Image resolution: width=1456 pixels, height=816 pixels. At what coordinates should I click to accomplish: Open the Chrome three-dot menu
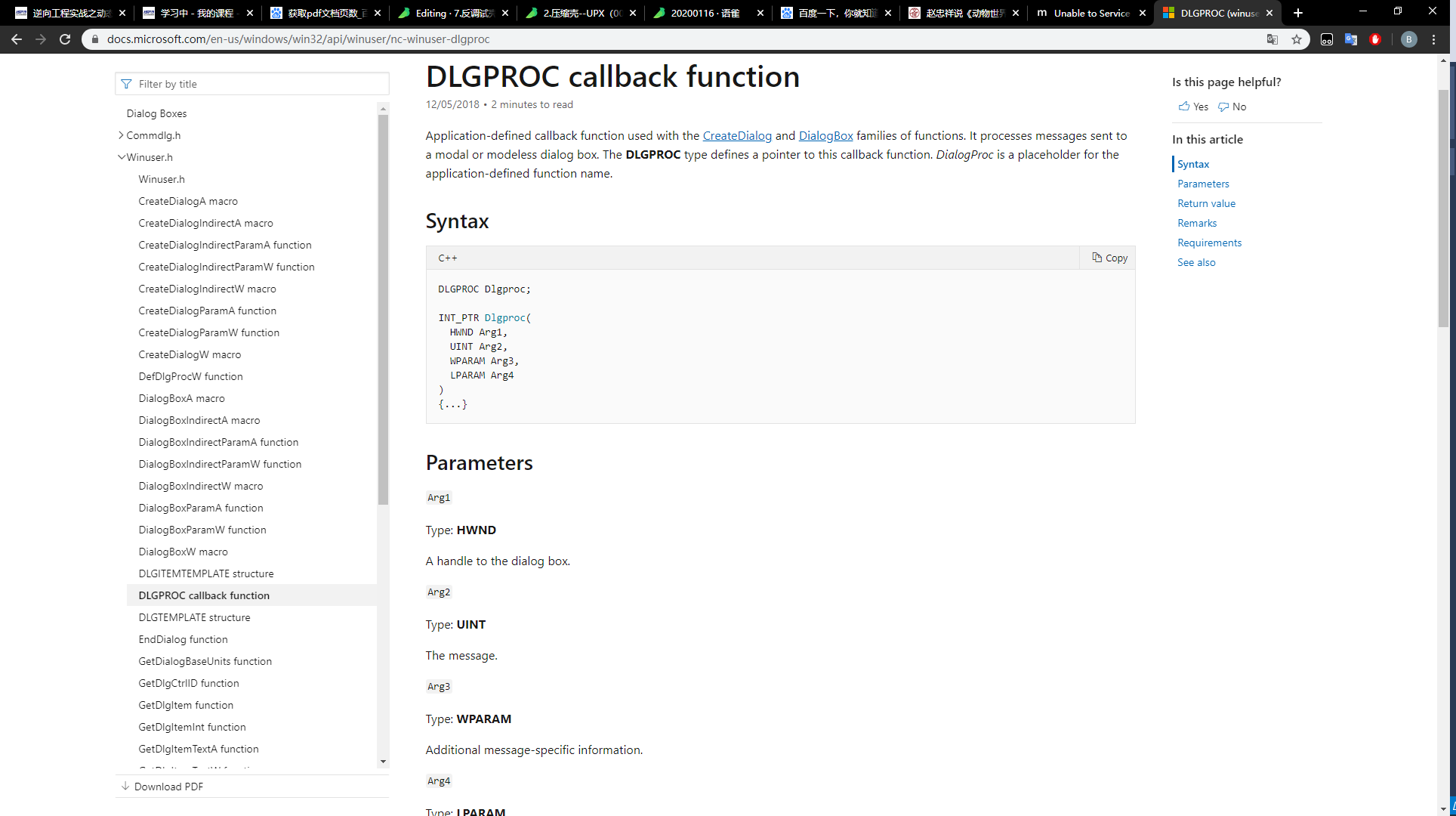tap(1434, 39)
